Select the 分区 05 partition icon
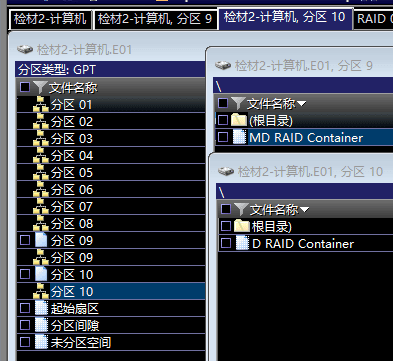 pyautogui.click(x=41, y=172)
